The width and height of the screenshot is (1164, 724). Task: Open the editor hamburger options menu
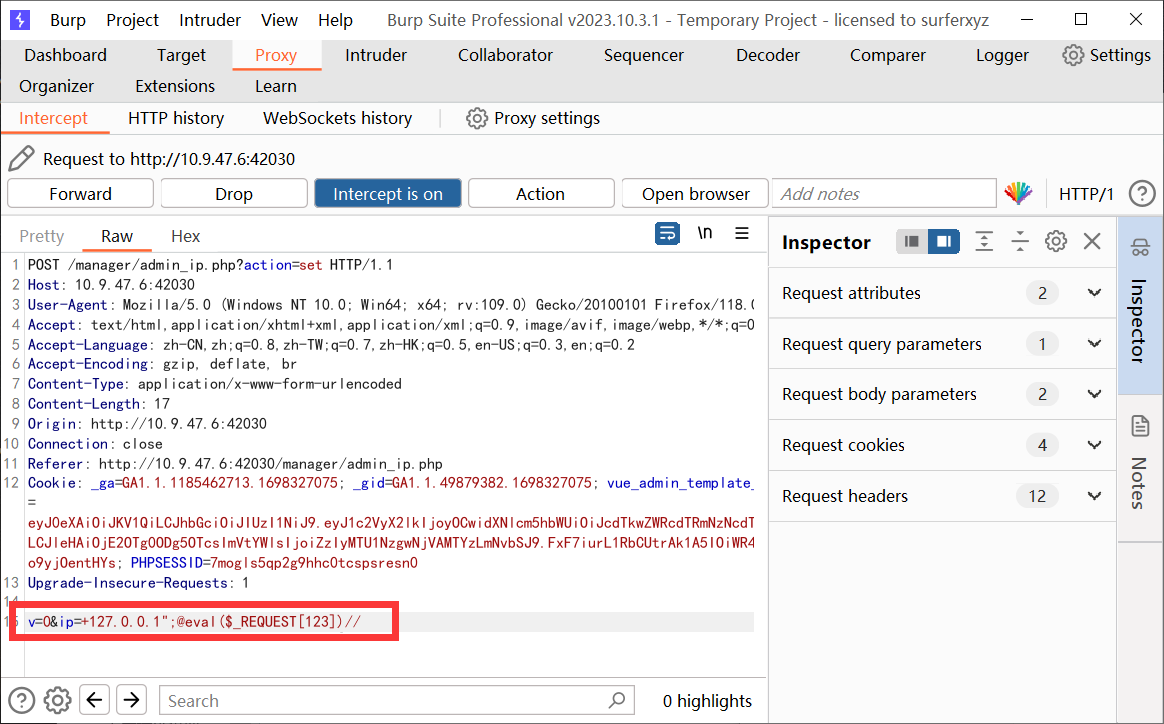point(742,233)
